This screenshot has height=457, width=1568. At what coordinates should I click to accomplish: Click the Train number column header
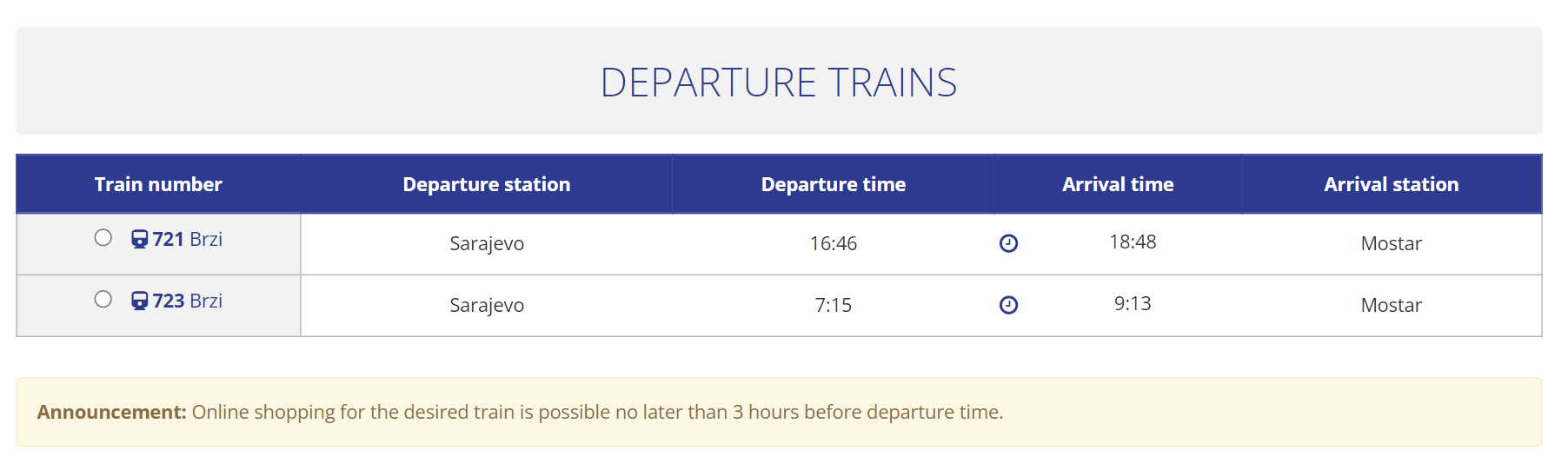pos(158,184)
